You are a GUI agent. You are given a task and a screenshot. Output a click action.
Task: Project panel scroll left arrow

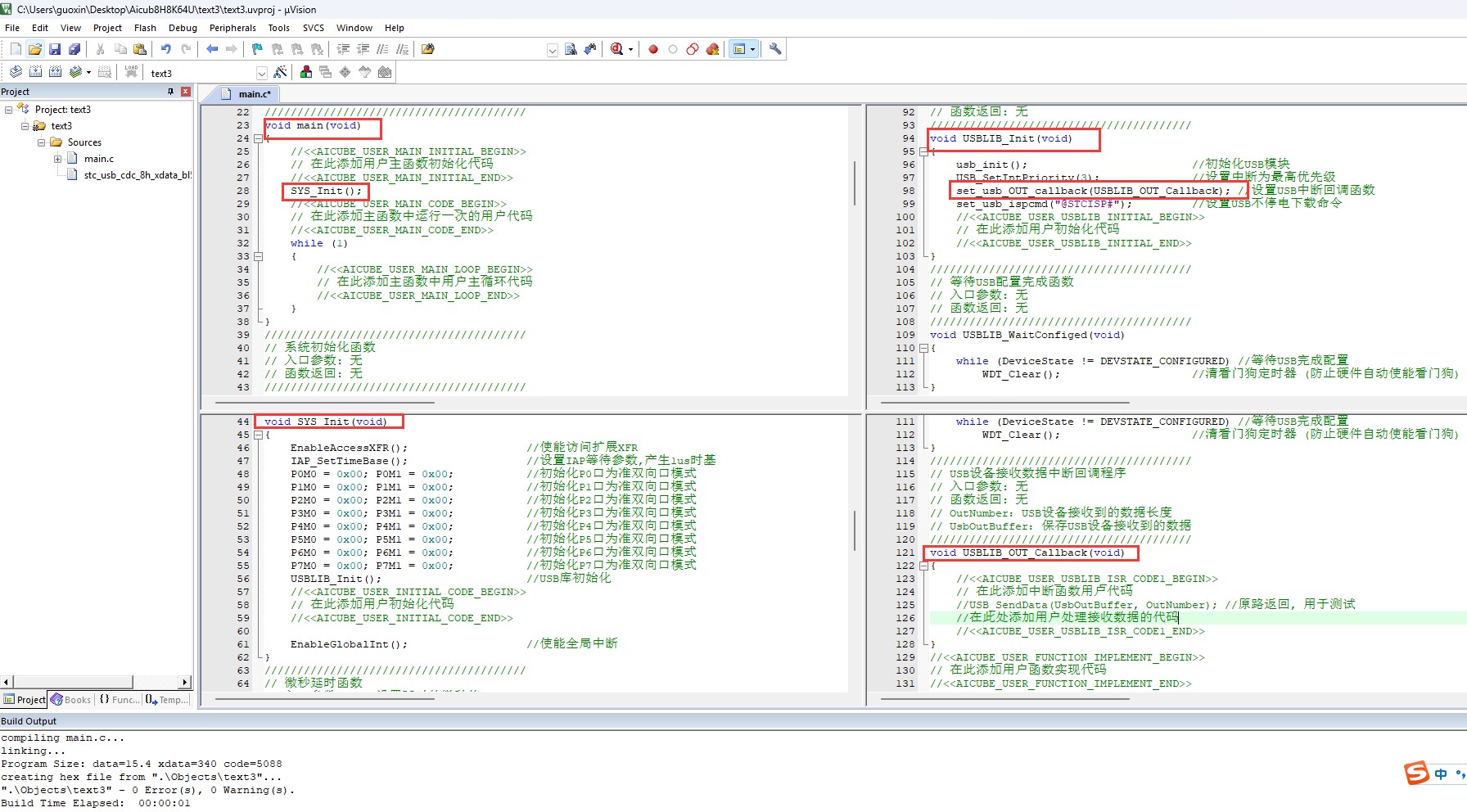pos(7,682)
